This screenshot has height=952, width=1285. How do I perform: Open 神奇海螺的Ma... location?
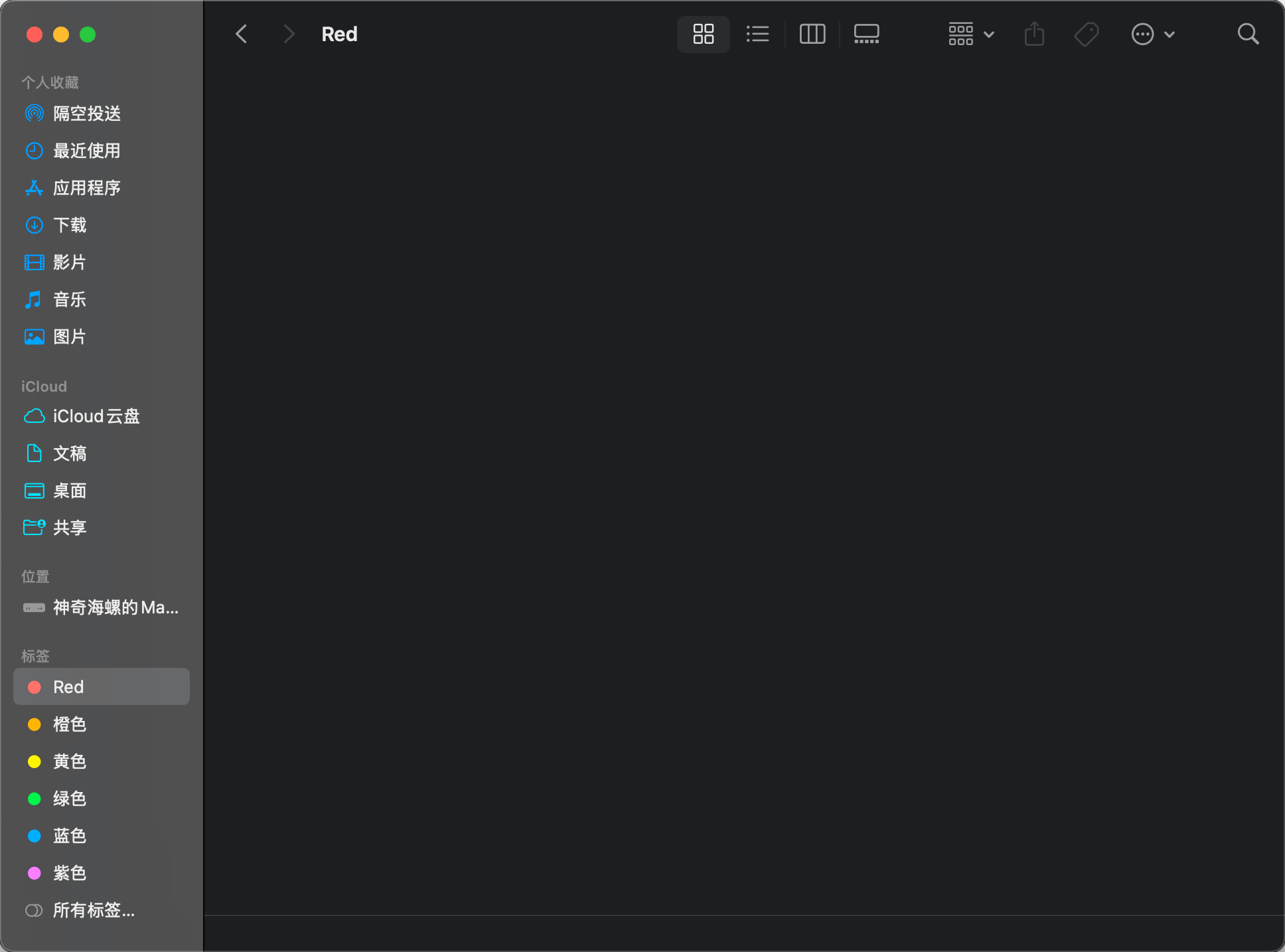point(115,607)
